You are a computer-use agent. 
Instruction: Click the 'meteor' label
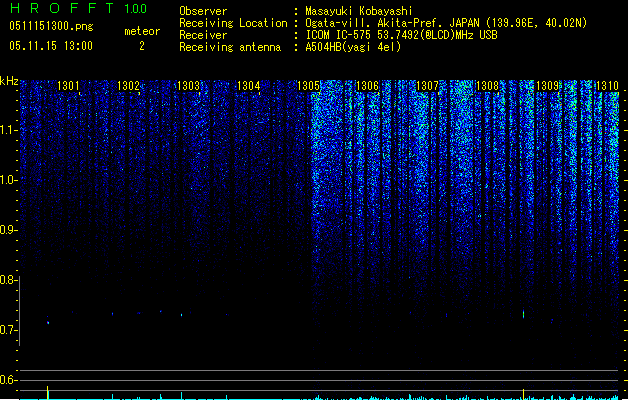pyautogui.click(x=142, y=31)
